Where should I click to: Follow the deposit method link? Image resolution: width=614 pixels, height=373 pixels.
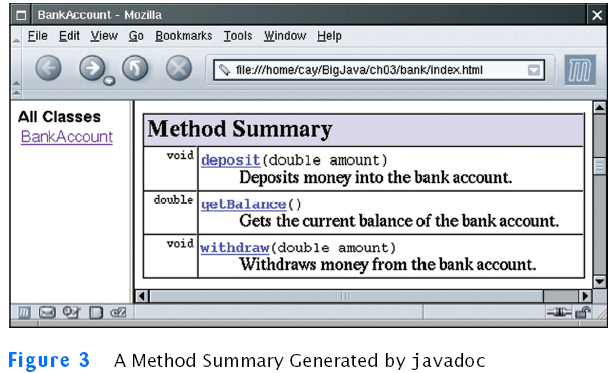[231, 160]
